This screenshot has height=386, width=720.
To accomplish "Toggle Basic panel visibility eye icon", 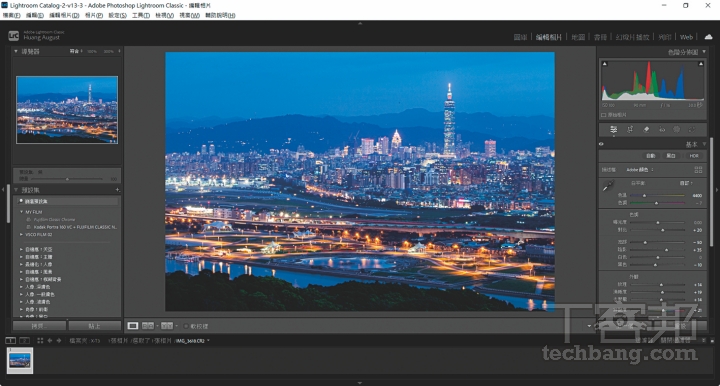I will coord(602,144).
